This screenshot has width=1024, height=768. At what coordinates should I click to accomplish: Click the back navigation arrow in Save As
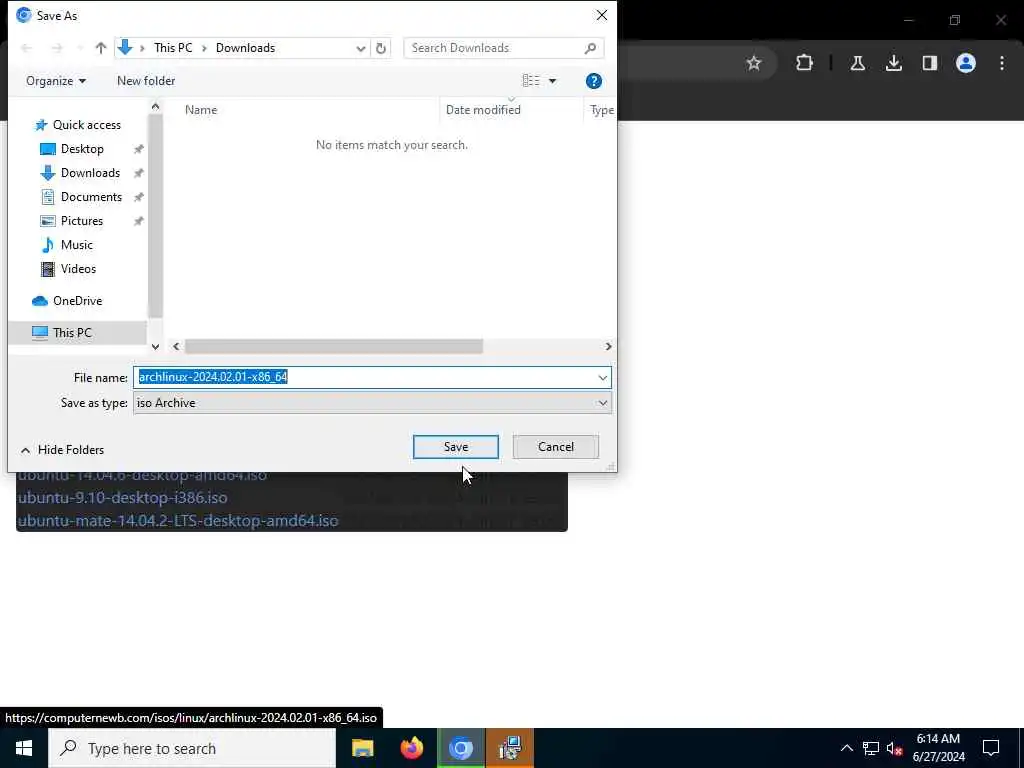pyautogui.click(x=27, y=48)
